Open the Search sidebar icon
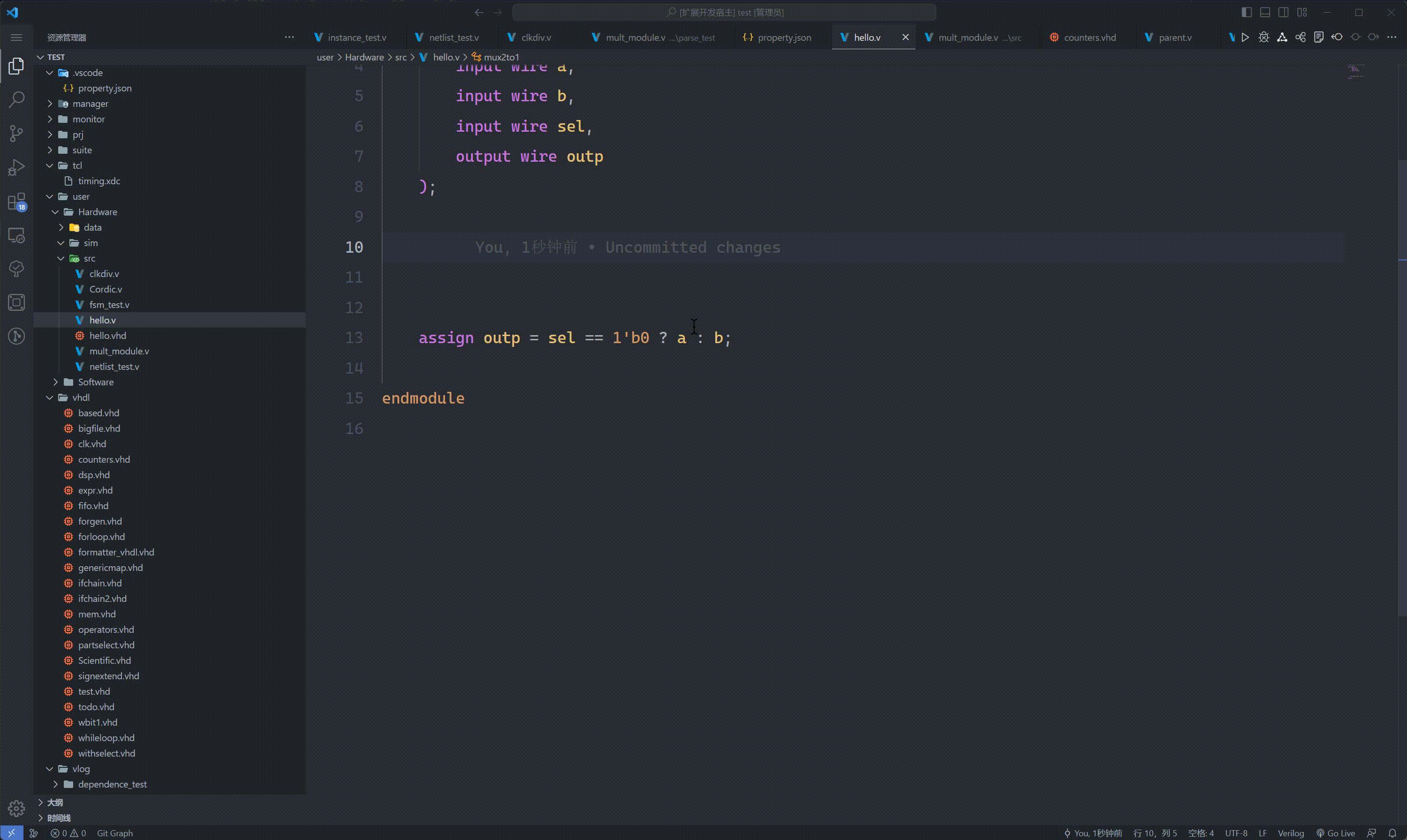 16,99
